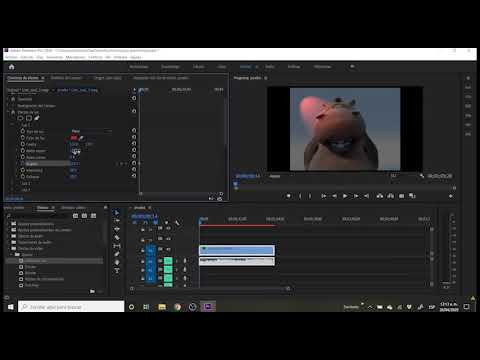480x360 pixels.
Task: Open the light type dropdown
Action: [x=92, y=131]
